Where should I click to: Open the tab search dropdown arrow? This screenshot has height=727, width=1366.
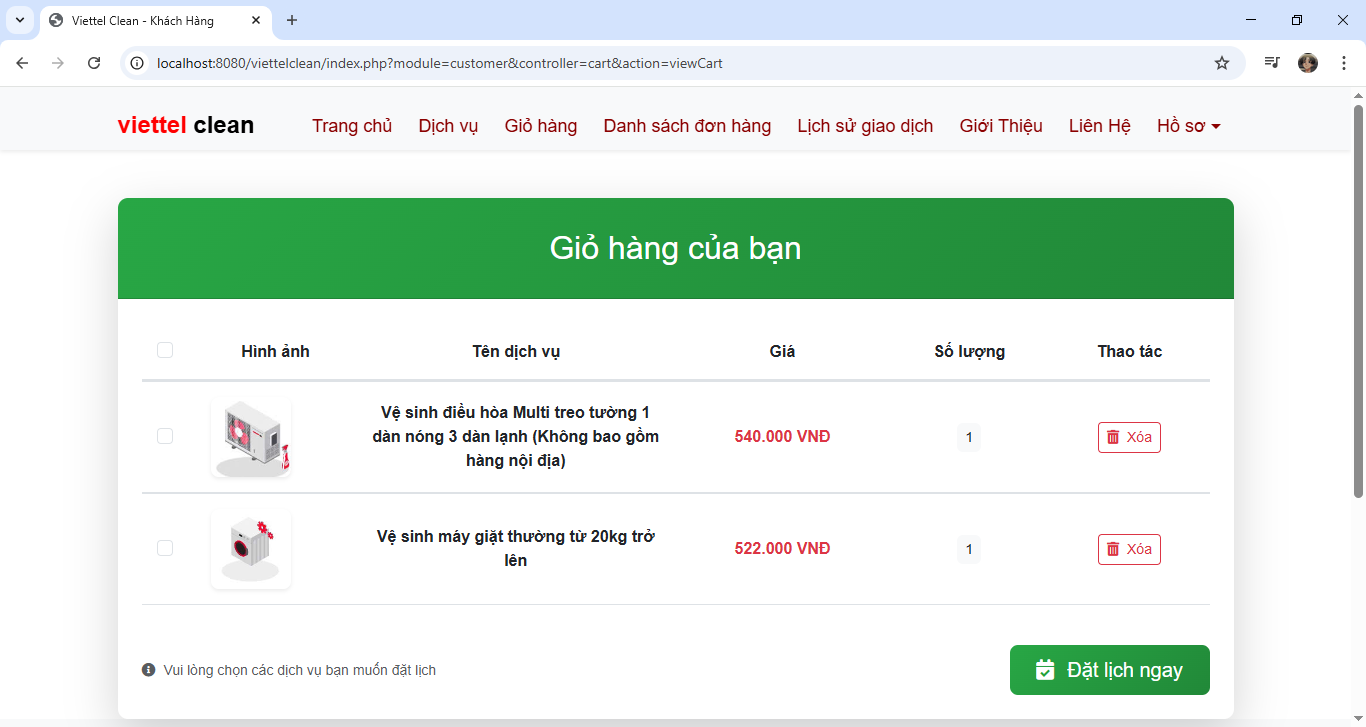coord(19,20)
